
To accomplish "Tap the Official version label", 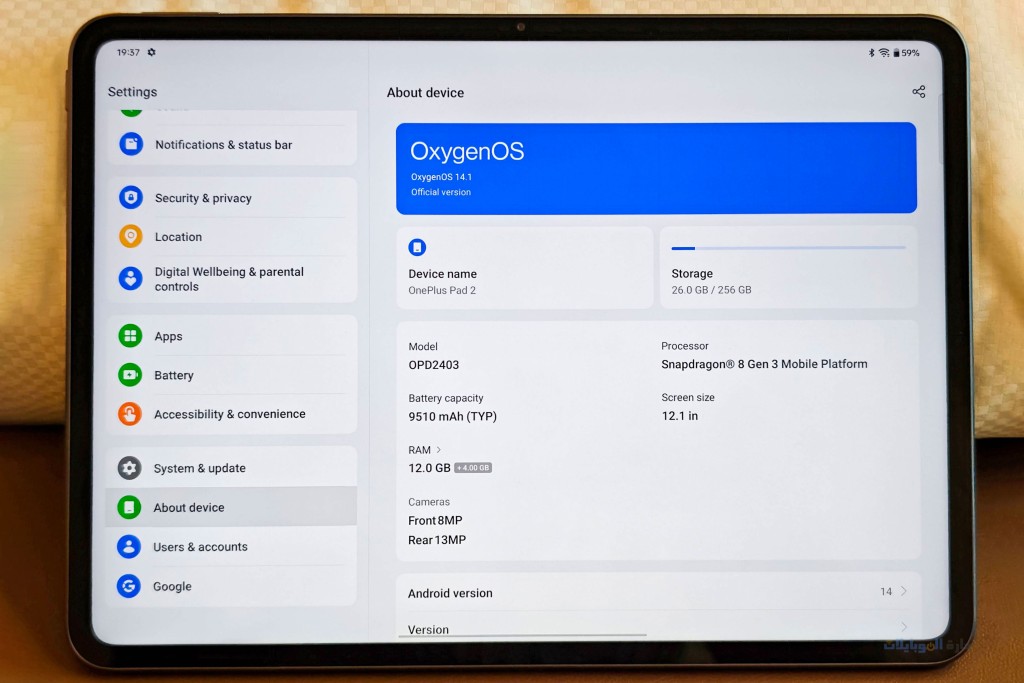I will point(441,192).
